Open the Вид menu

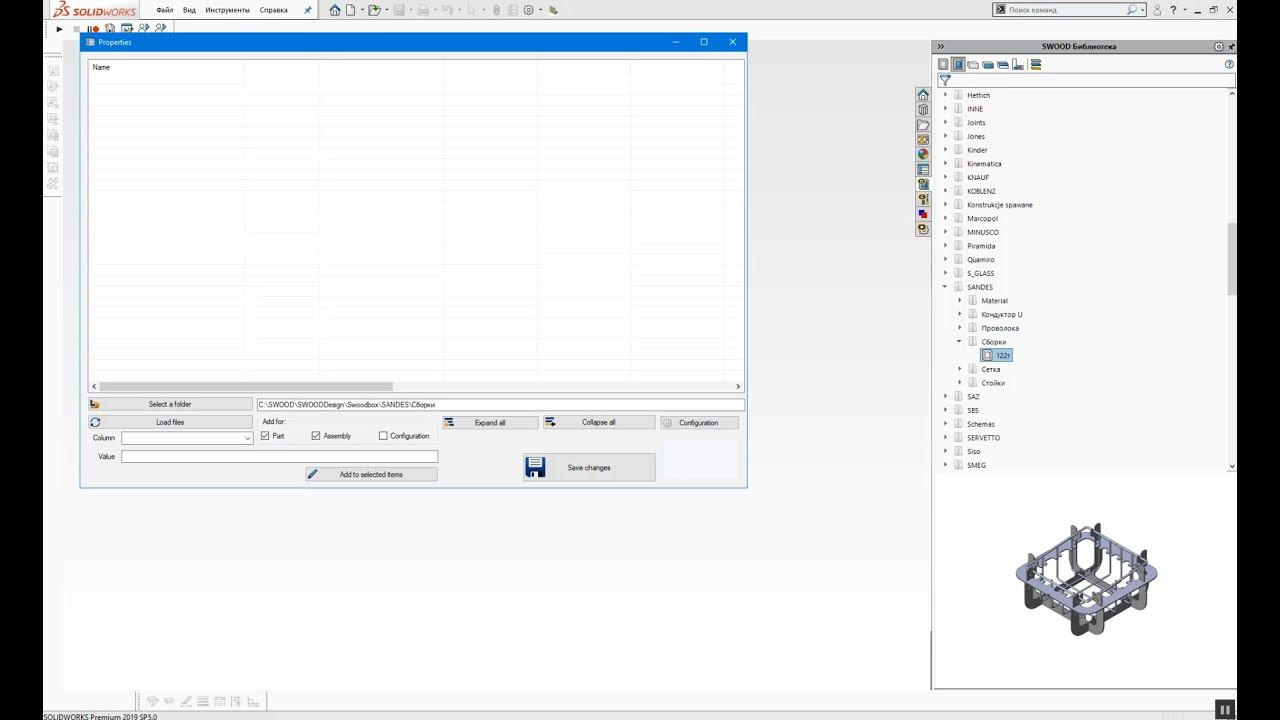pyautogui.click(x=189, y=10)
